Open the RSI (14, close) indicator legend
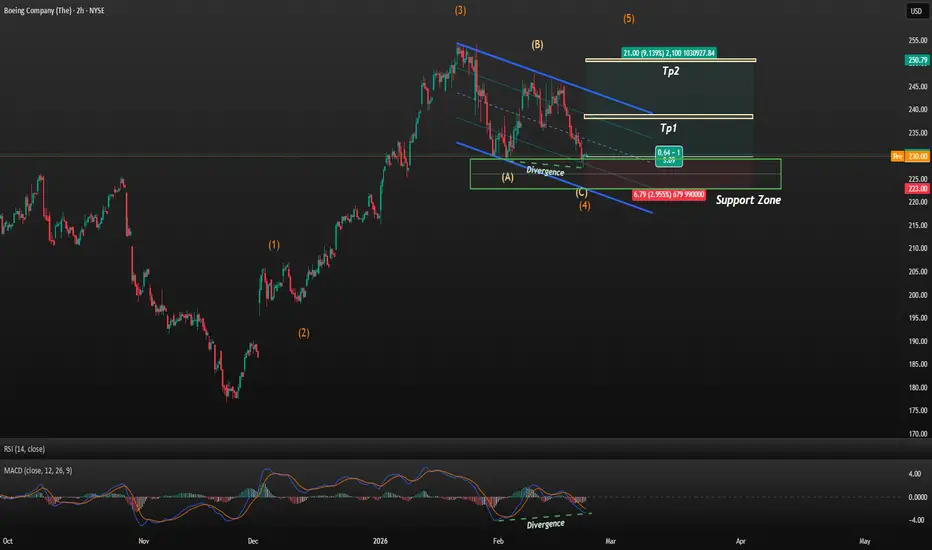The image size is (932, 550). click(24, 449)
